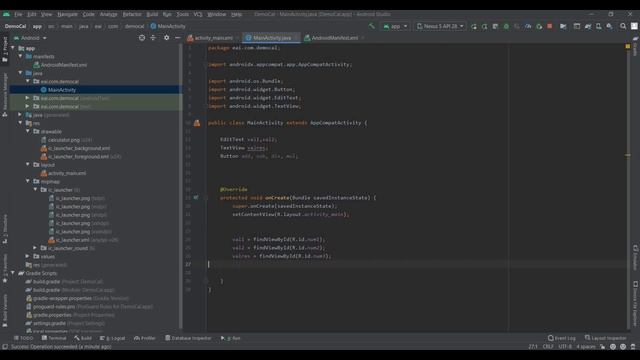This screenshot has width=640, height=360.
Task: Open the Refactor menu
Action: [132, 14]
